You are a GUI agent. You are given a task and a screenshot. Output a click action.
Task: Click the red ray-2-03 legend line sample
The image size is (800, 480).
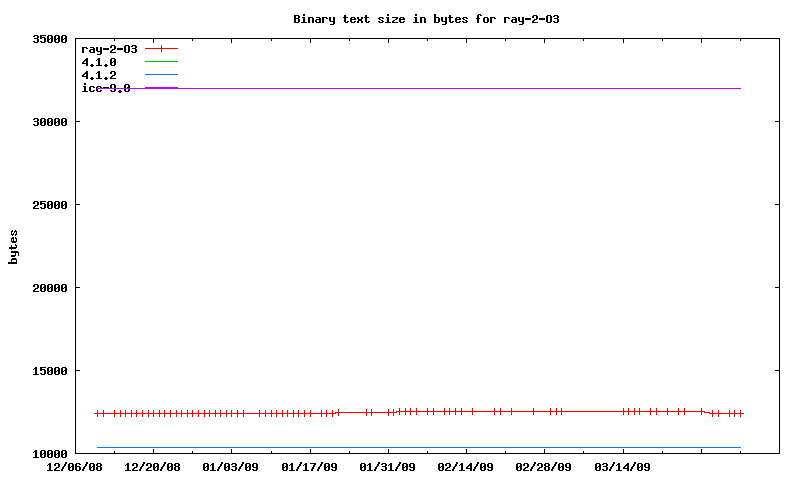coord(161,49)
